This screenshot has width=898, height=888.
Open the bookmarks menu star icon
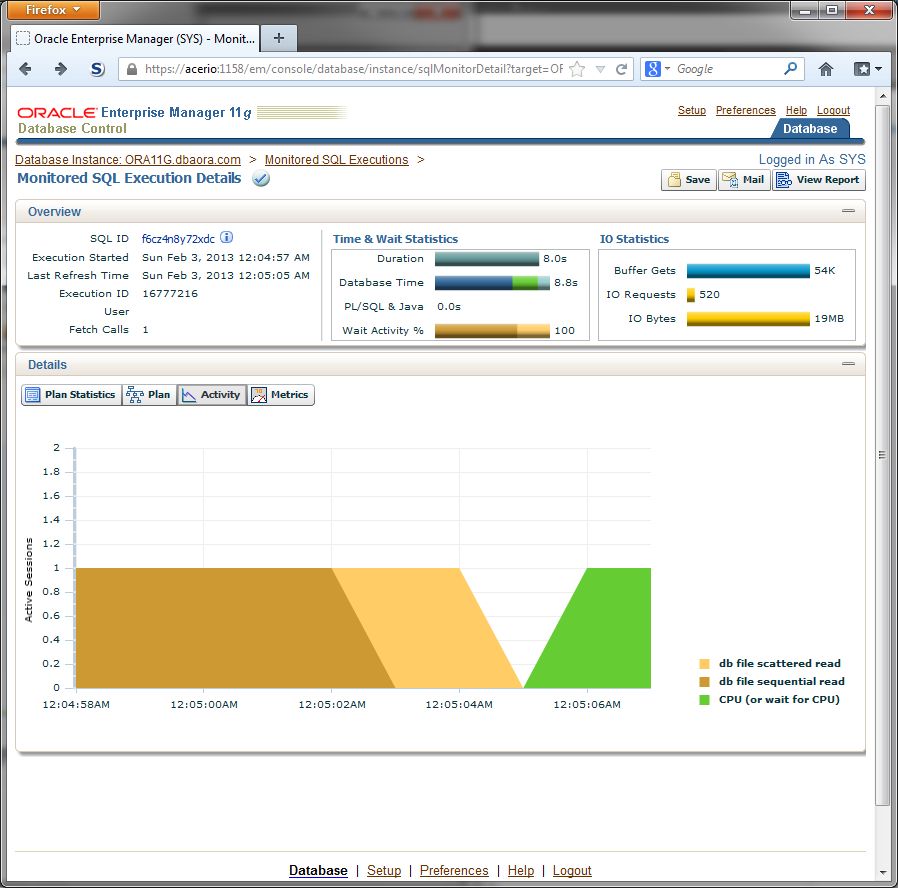[862, 69]
